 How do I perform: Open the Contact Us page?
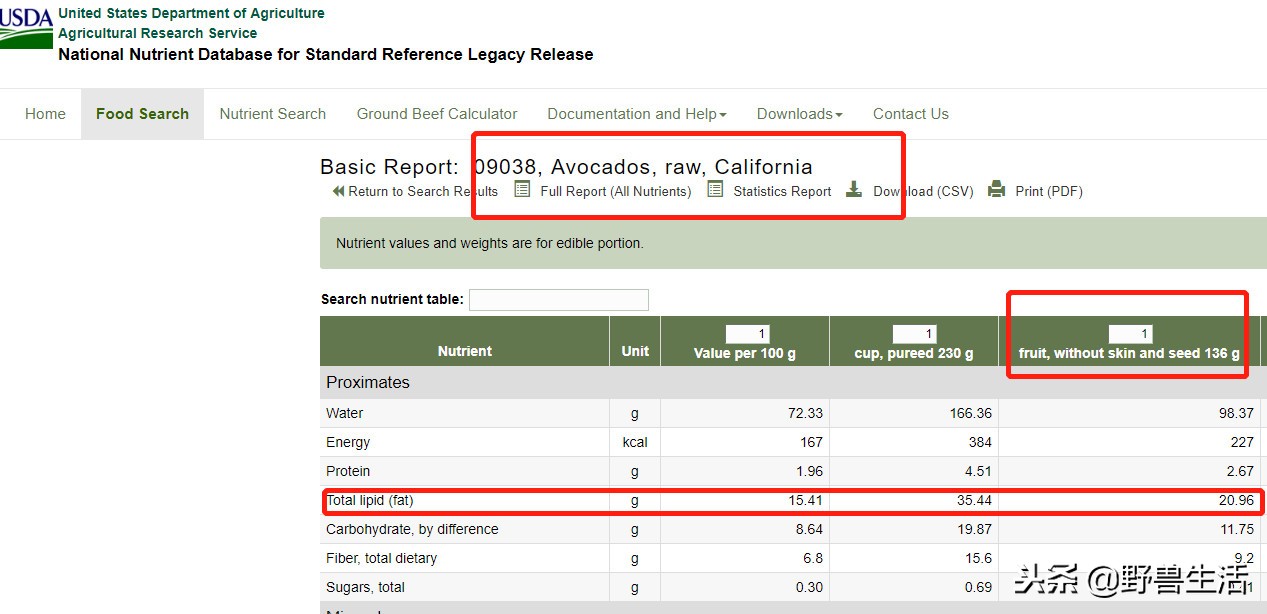click(910, 114)
